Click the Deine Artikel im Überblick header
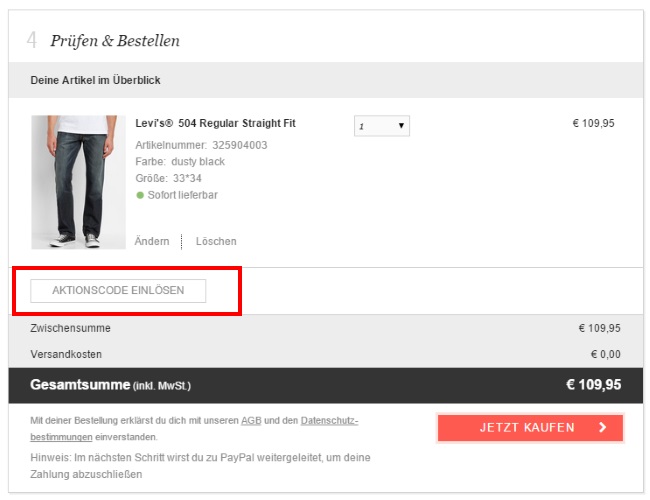The image size is (650, 500). tap(95, 80)
